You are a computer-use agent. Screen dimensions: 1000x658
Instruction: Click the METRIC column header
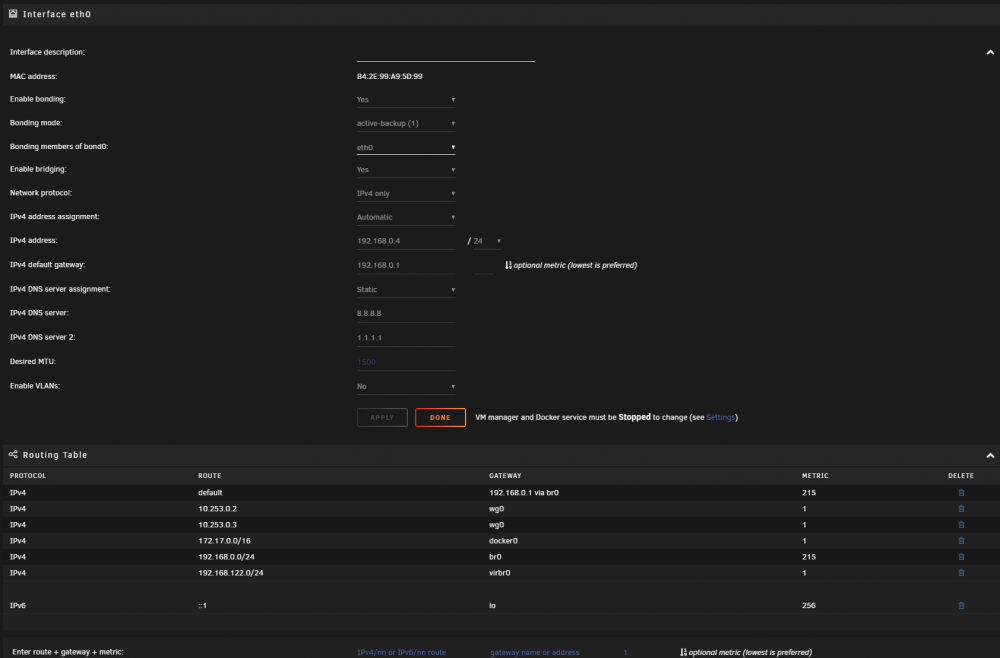(815, 476)
